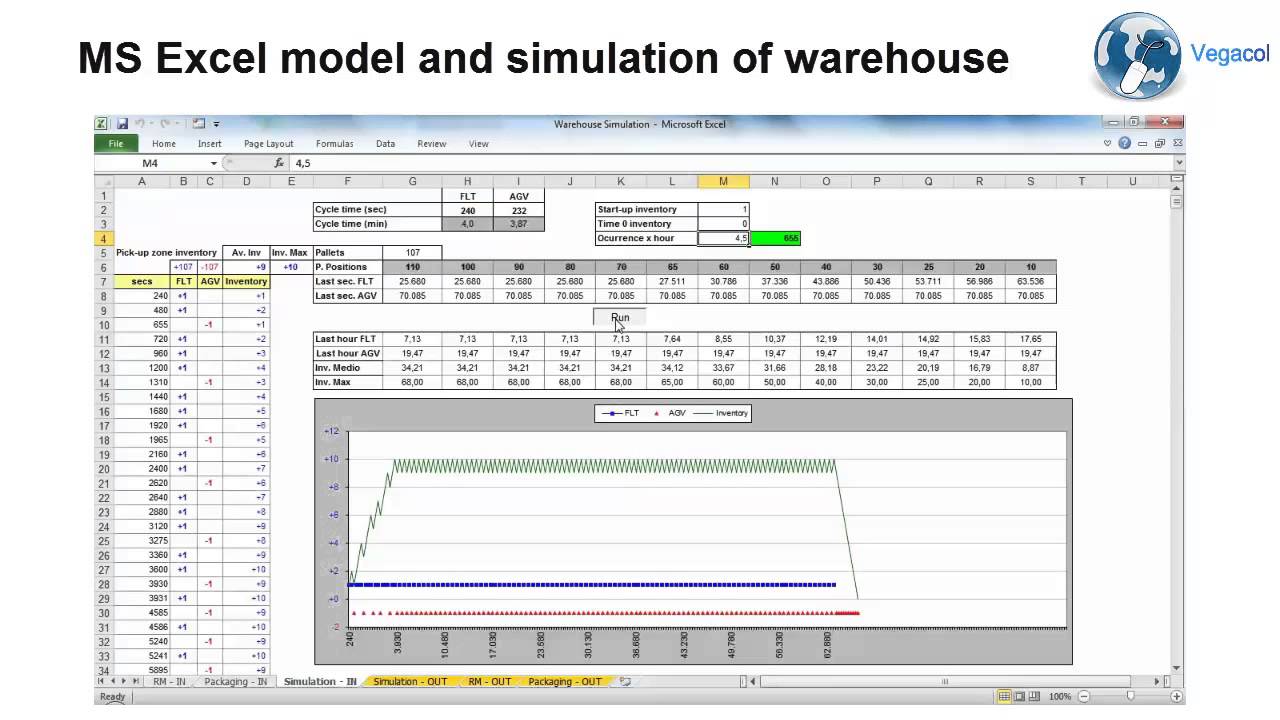
Task: Click the 100% zoom level label
Action: coord(1060,696)
